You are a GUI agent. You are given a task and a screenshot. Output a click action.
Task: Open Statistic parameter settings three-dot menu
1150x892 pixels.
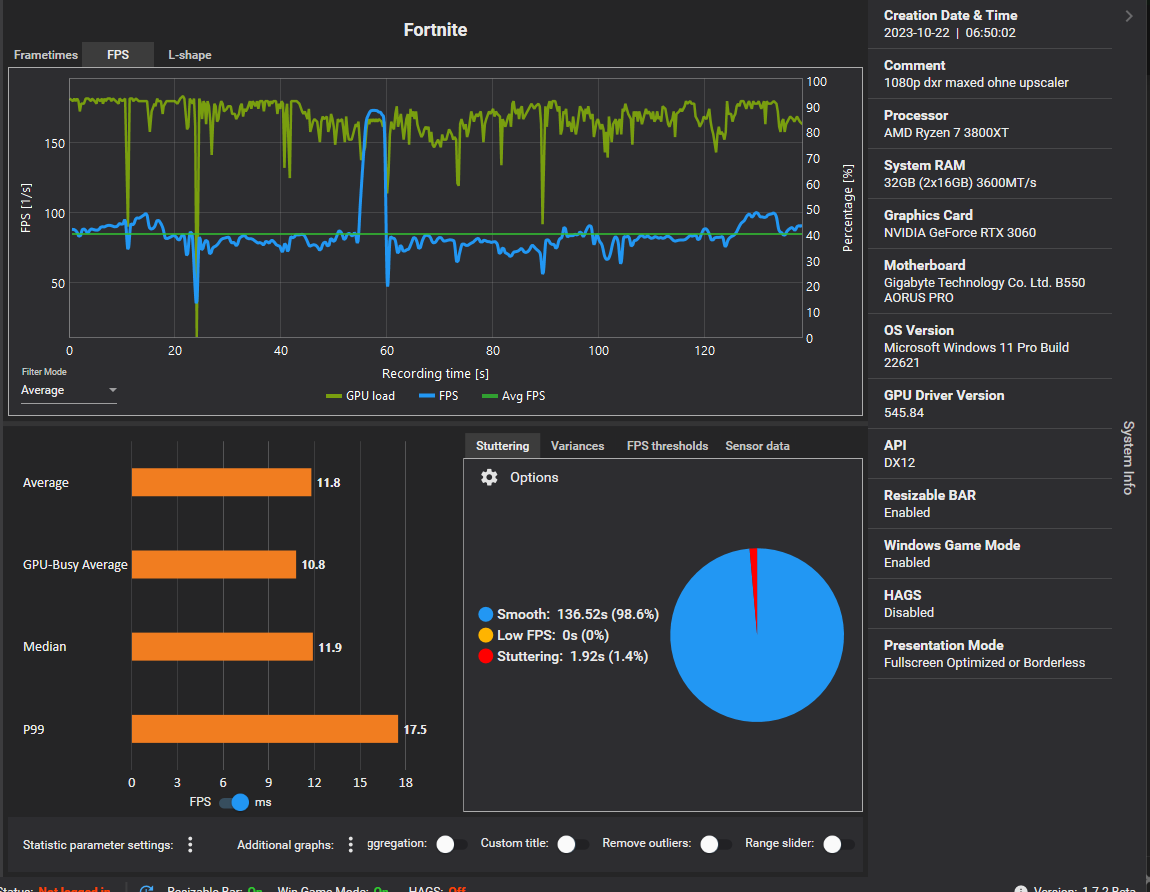190,844
